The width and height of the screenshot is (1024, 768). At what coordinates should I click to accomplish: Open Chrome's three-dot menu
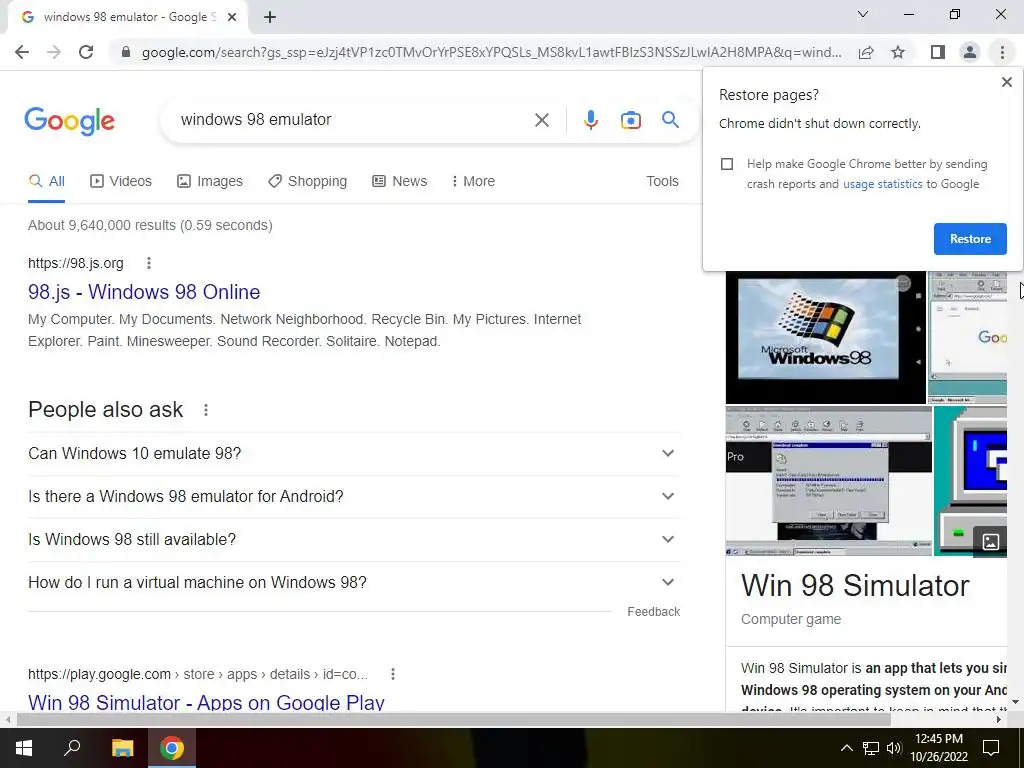click(1002, 52)
